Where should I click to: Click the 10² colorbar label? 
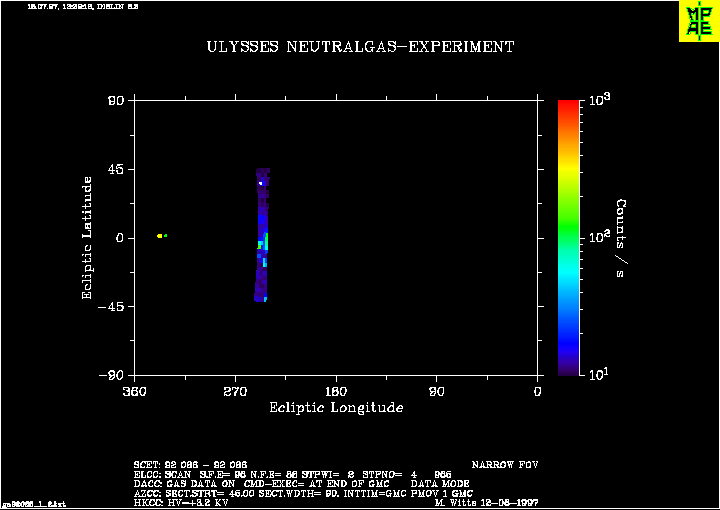[600, 237]
